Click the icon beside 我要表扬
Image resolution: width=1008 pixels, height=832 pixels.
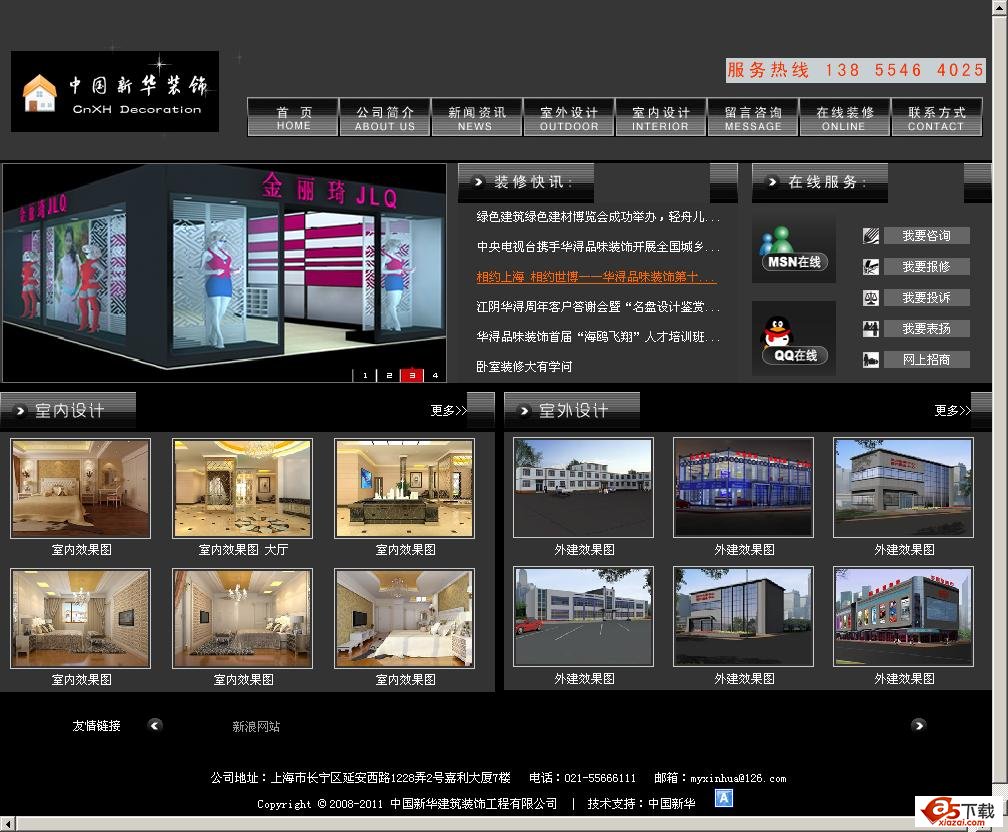click(x=871, y=329)
